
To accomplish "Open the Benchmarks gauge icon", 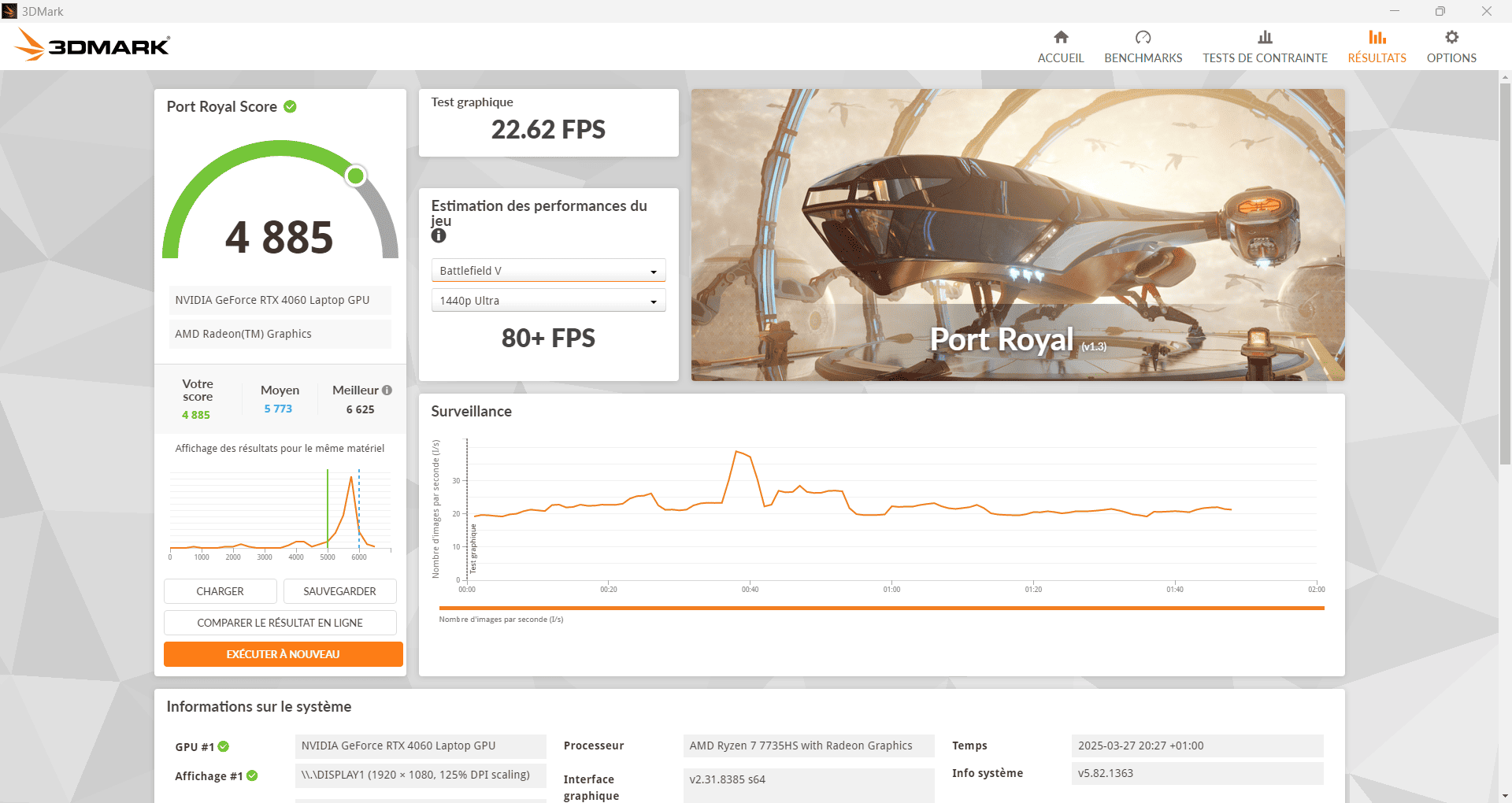I will 1143,37.
